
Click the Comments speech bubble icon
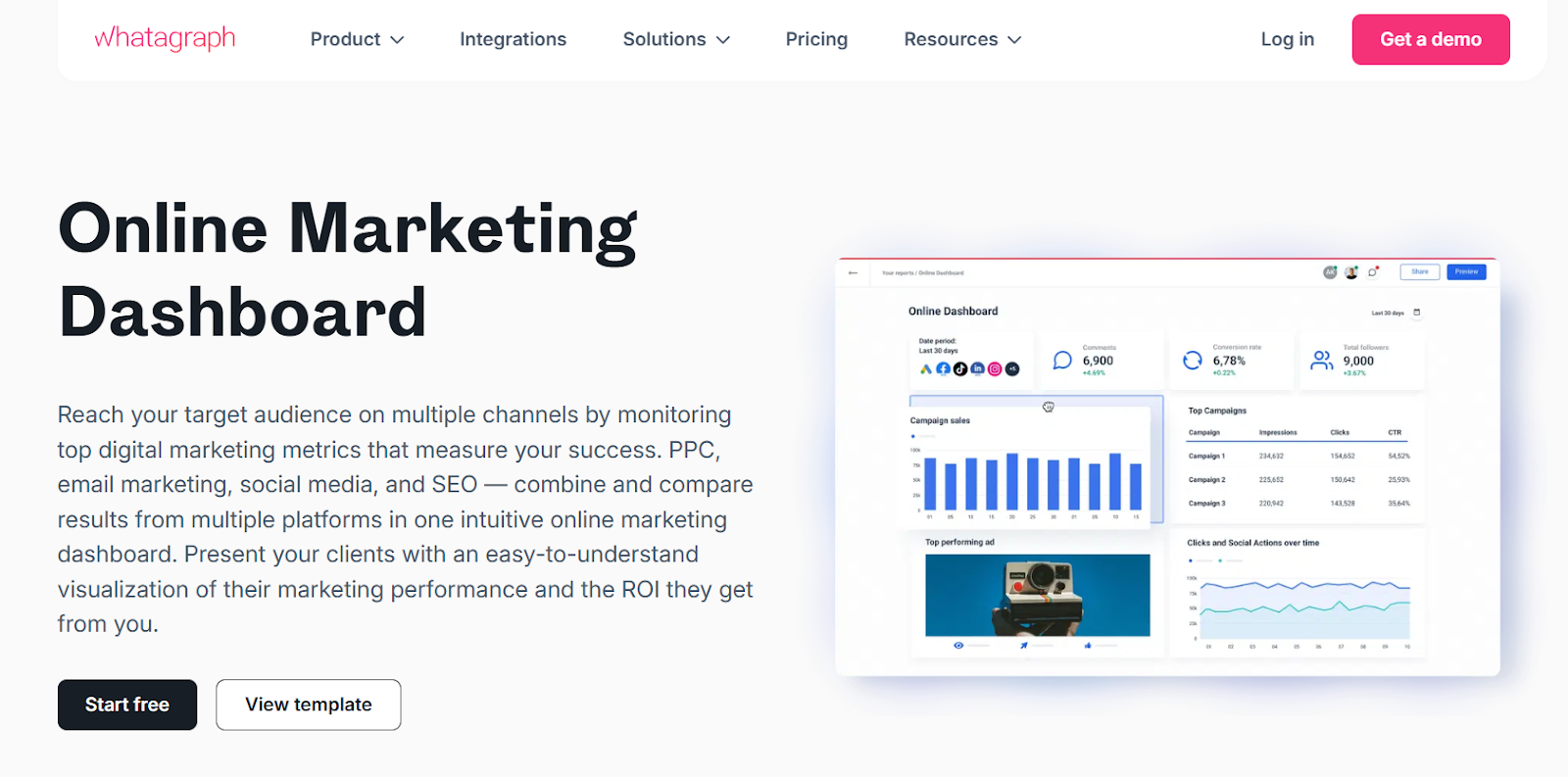pyautogui.click(x=1062, y=361)
